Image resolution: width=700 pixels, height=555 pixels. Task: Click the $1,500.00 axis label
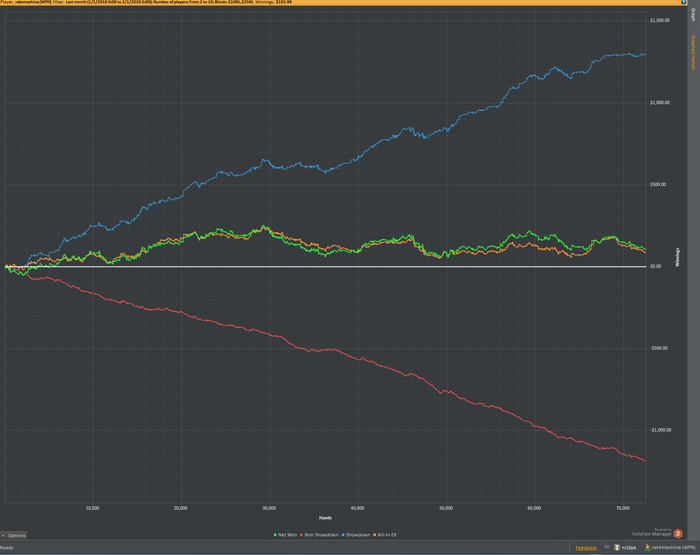[659, 21]
